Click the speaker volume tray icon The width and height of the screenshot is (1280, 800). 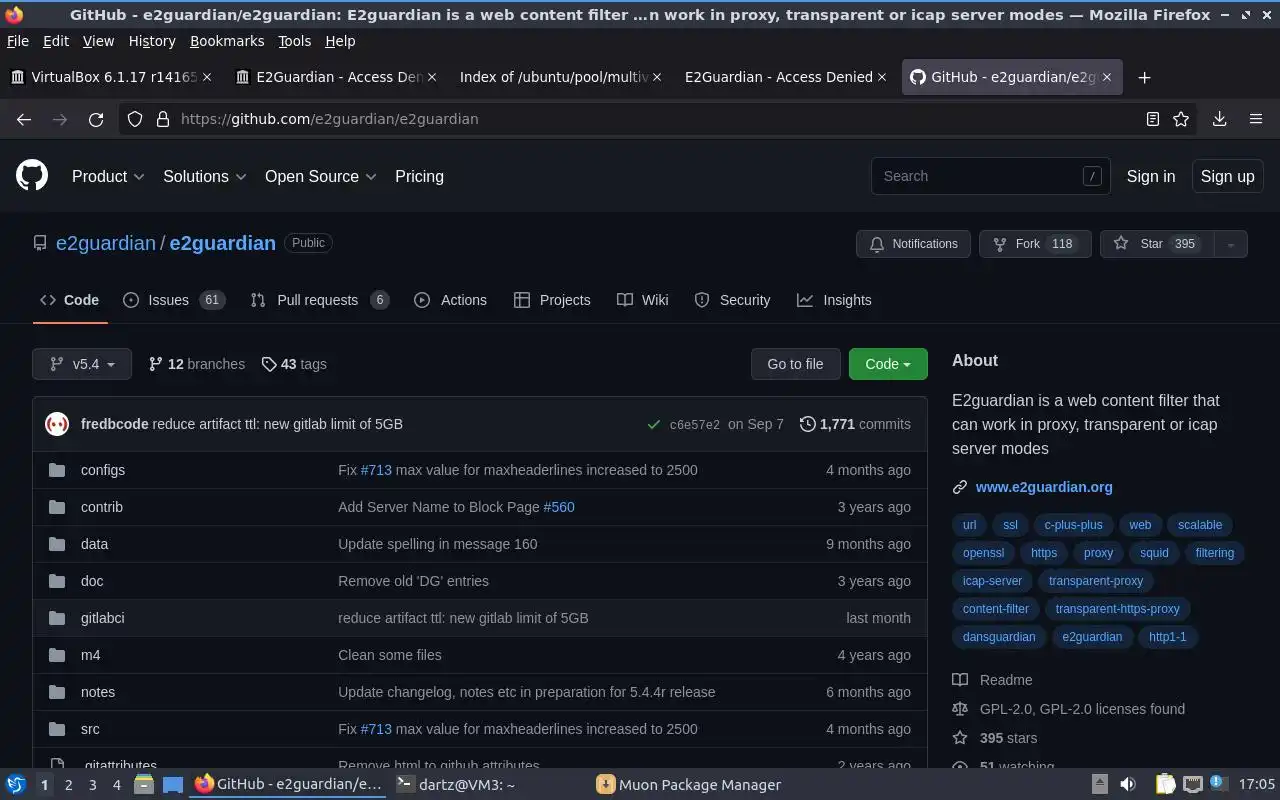[x=1128, y=784]
